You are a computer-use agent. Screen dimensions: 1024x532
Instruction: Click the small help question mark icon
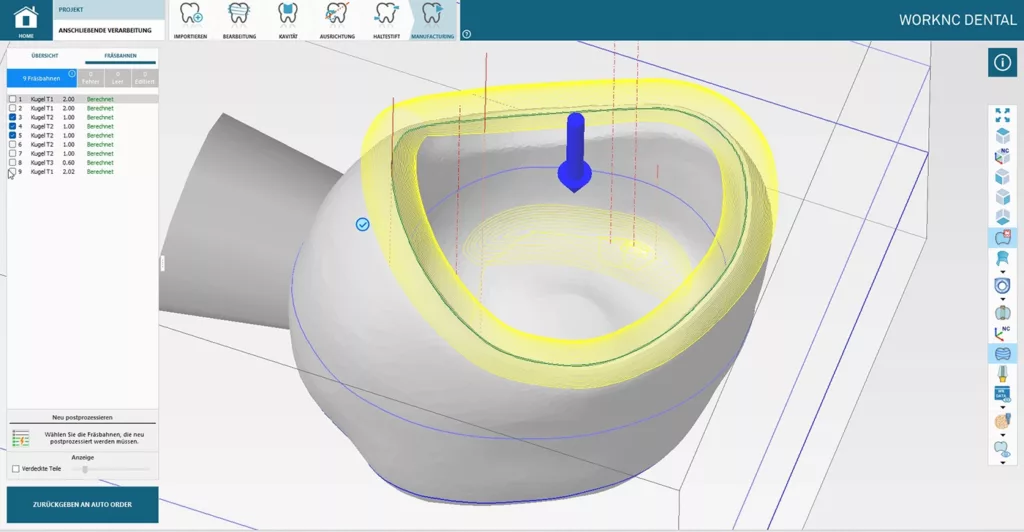[x=466, y=34]
